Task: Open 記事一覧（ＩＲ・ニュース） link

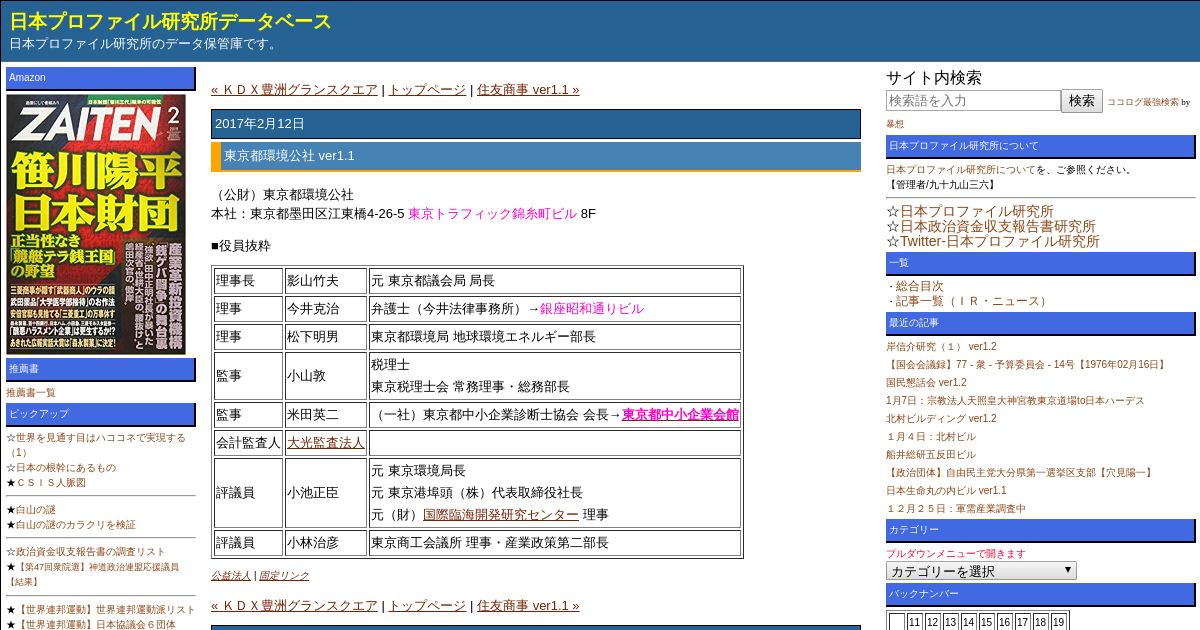Action: (973, 301)
